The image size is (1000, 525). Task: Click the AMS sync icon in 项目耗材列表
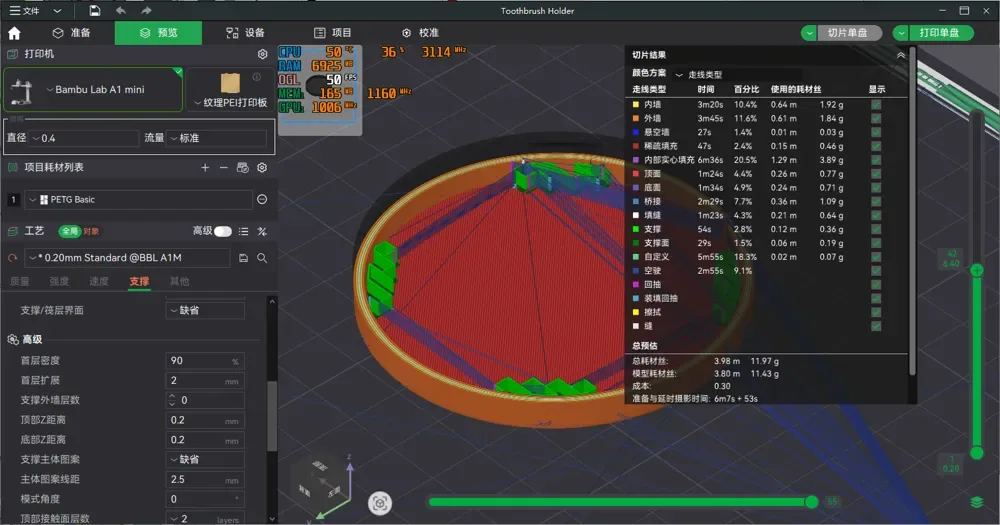(242, 168)
